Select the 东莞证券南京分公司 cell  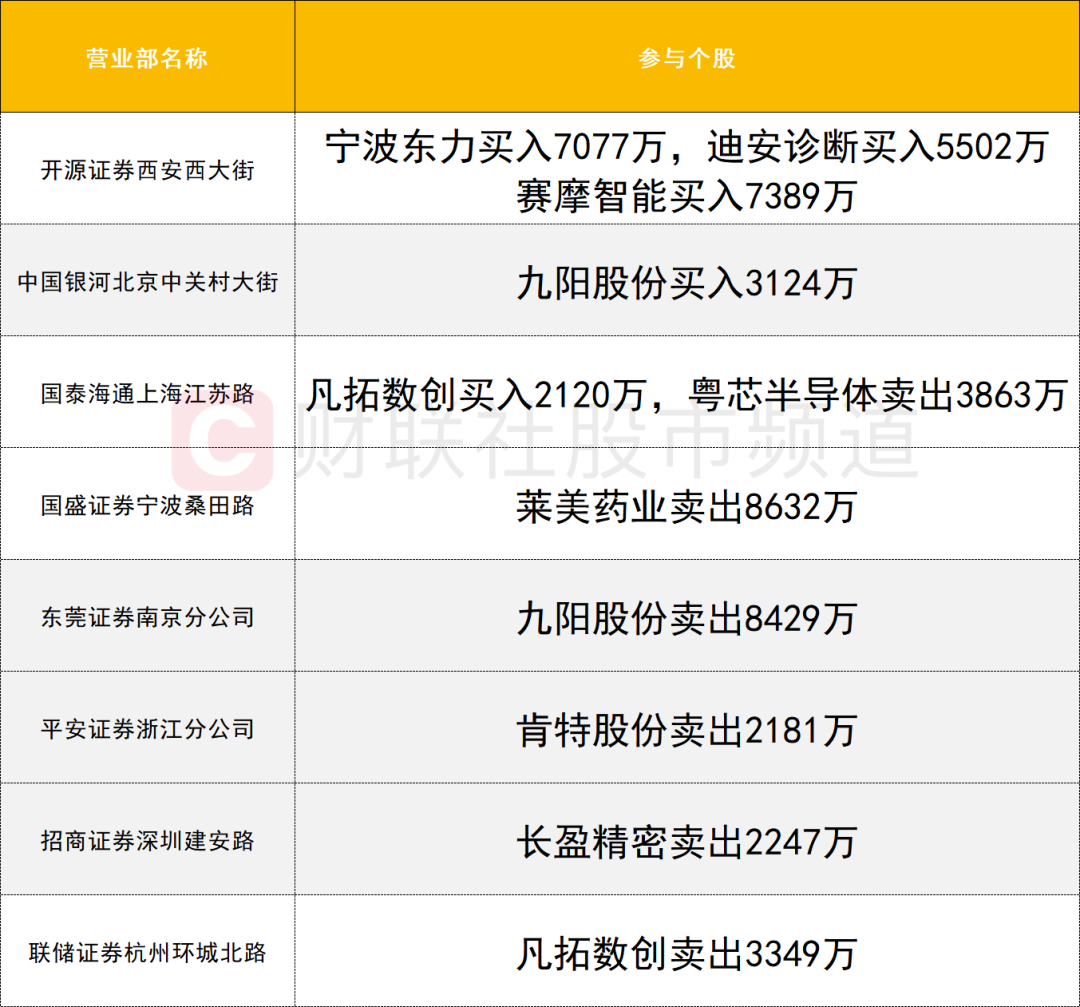[147, 617]
